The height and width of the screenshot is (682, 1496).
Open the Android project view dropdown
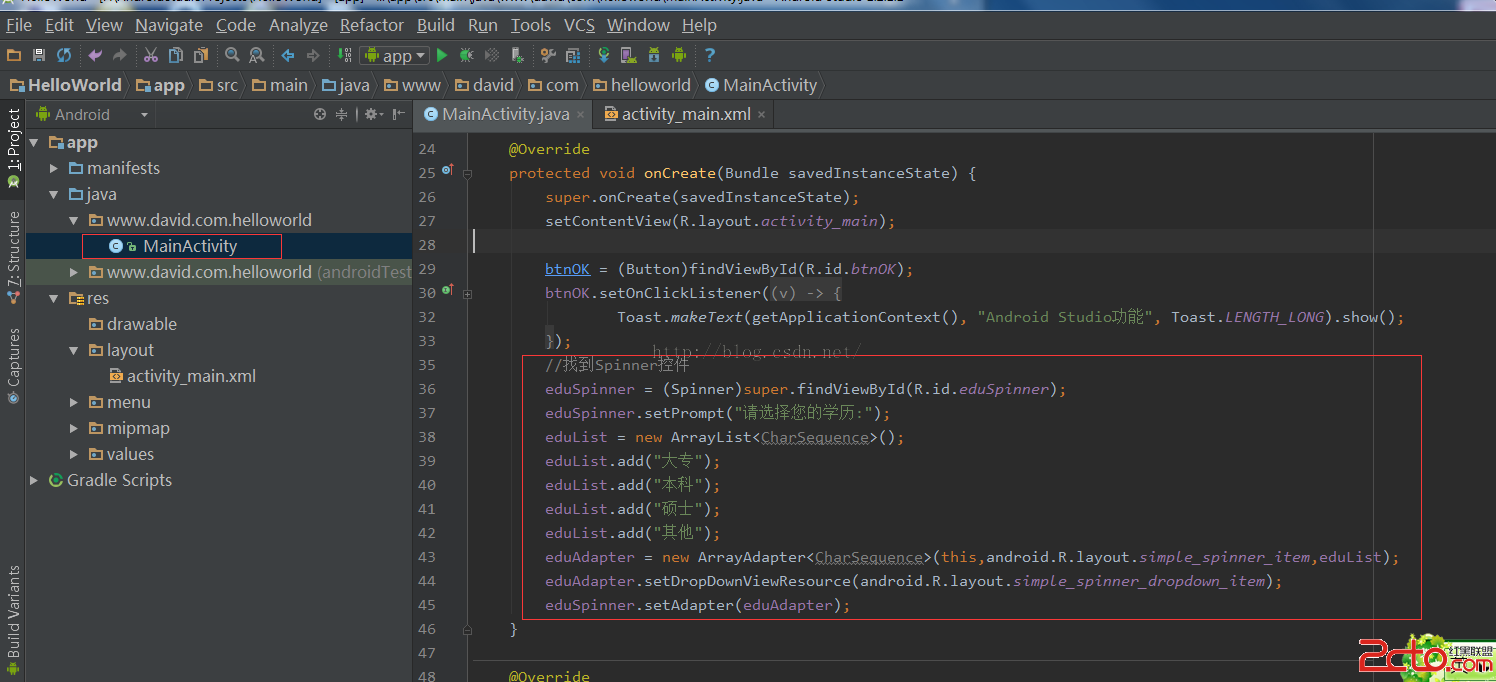coord(92,115)
